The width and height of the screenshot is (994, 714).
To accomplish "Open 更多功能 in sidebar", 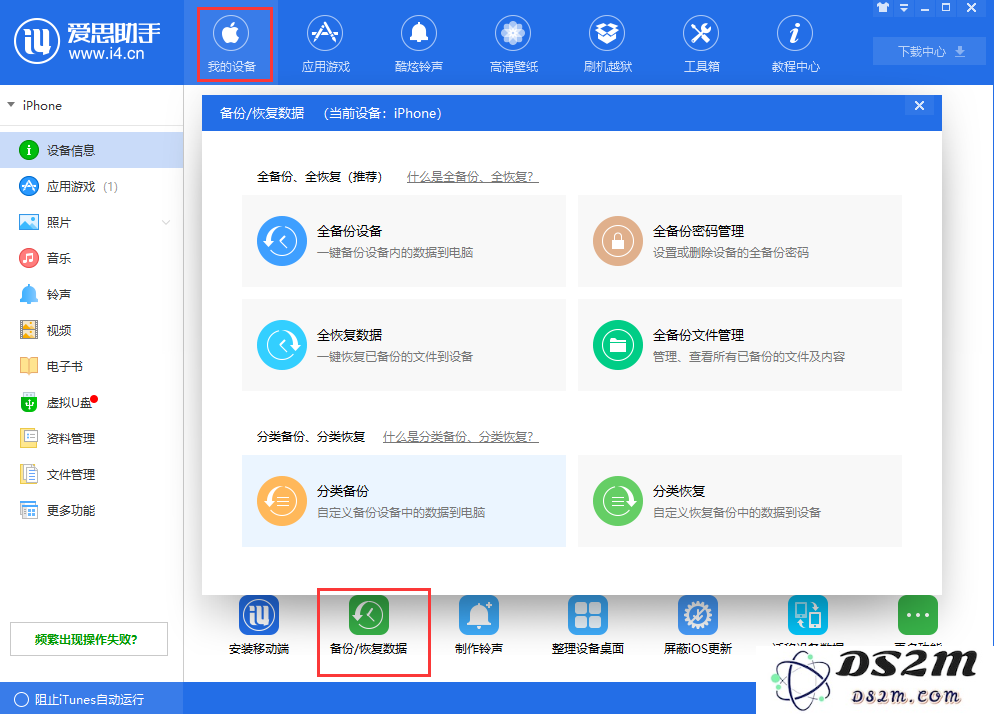I will pyautogui.click(x=91, y=510).
